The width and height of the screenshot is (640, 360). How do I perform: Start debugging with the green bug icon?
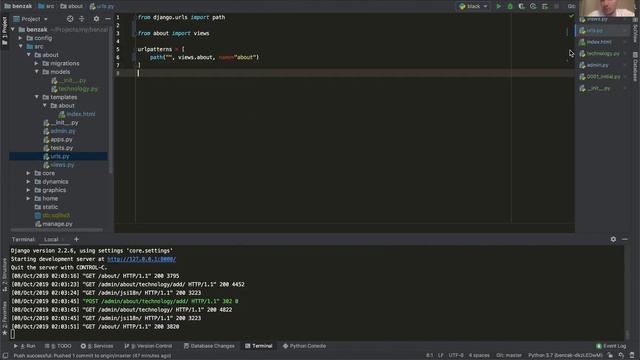pyautogui.click(x=510, y=6)
